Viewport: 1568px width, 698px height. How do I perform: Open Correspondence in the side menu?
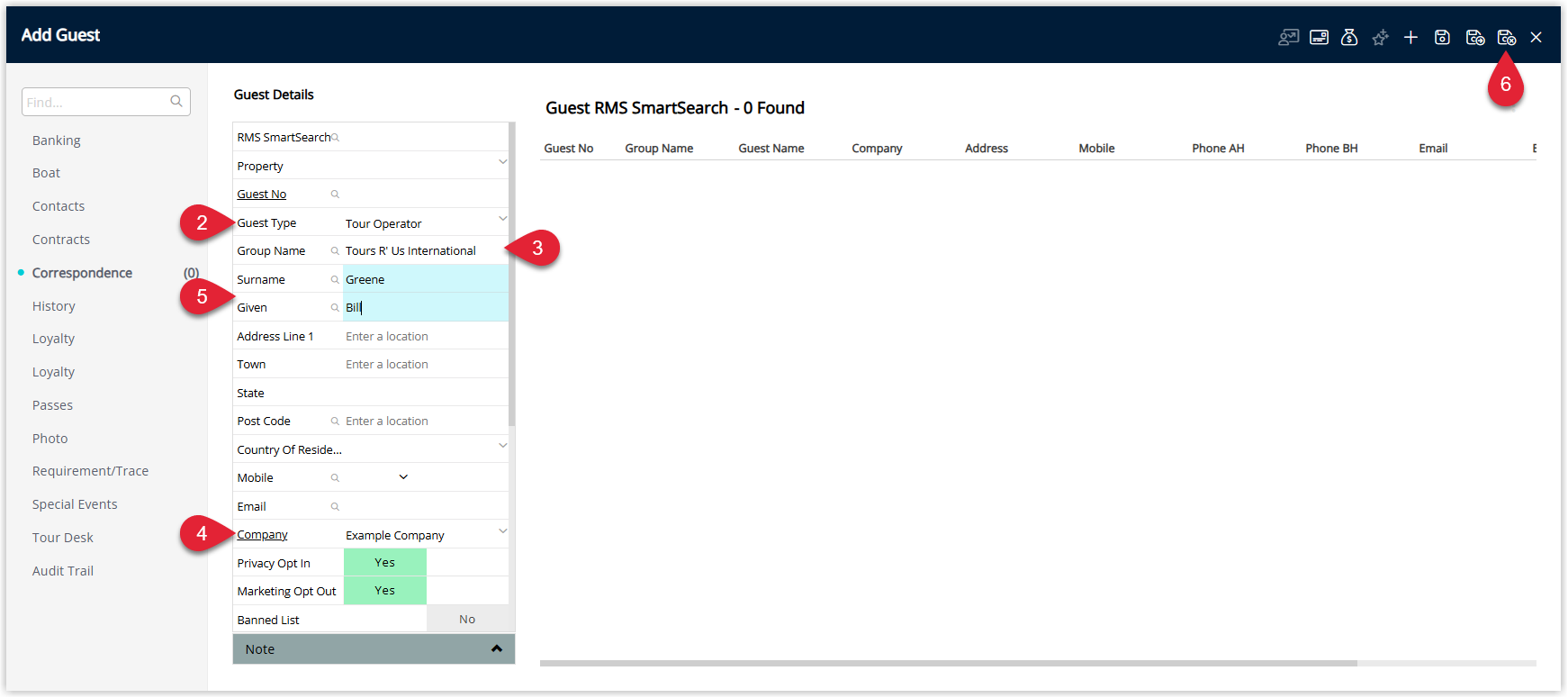(82, 273)
